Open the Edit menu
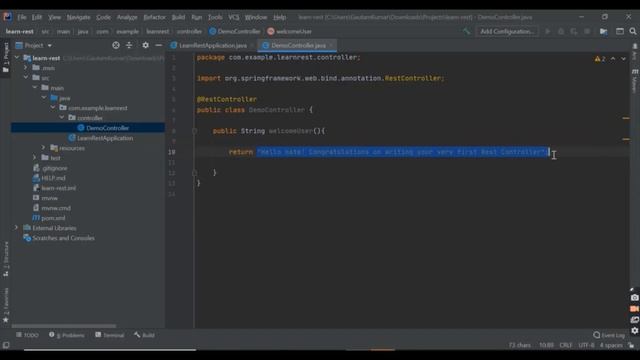 [37, 17]
